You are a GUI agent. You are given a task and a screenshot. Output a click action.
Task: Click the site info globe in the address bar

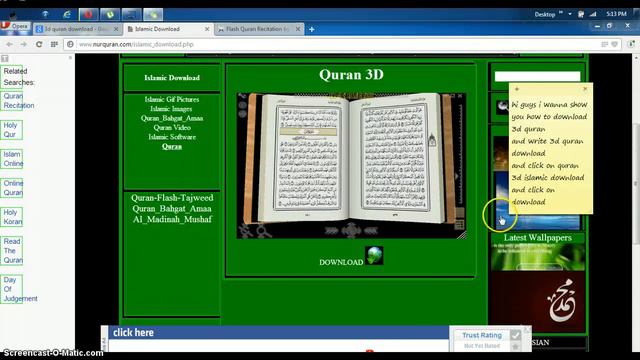[70, 44]
